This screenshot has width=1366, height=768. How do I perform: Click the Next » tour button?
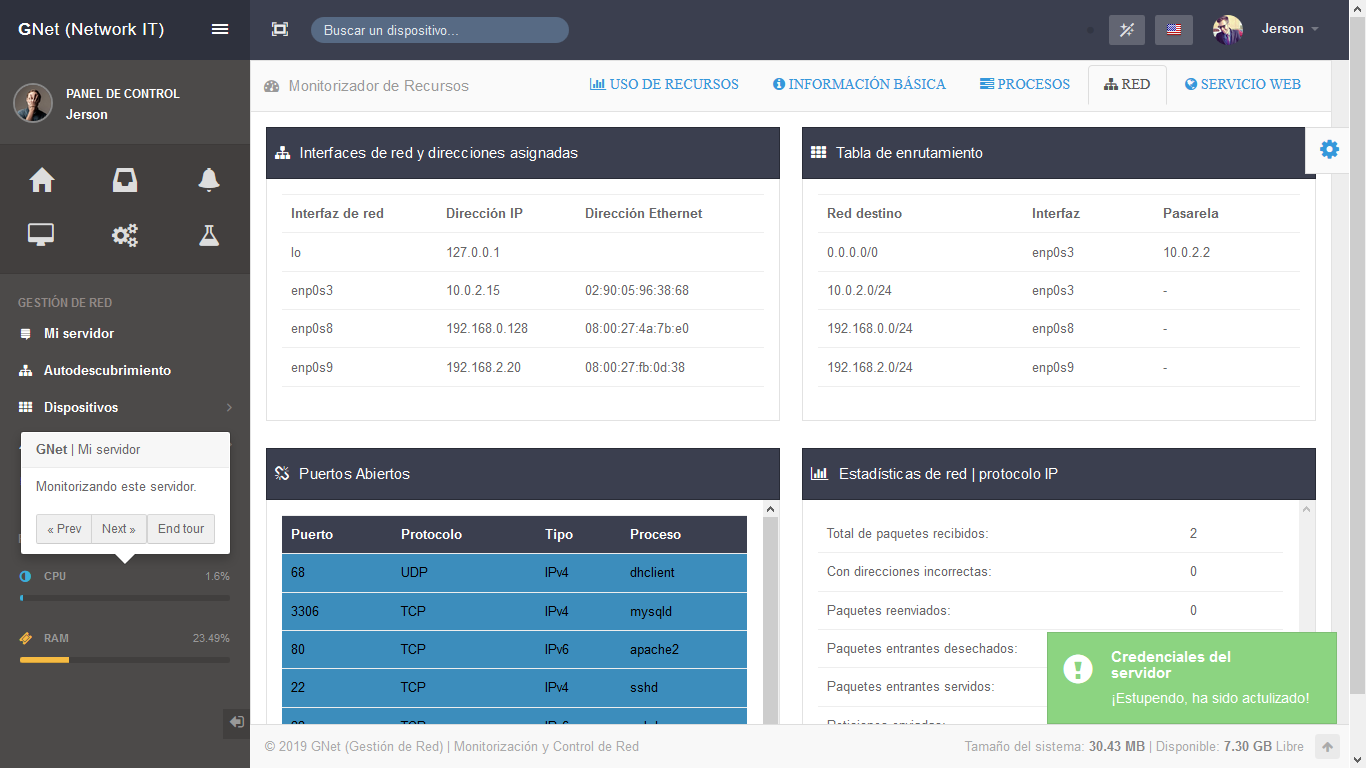pyautogui.click(x=119, y=529)
